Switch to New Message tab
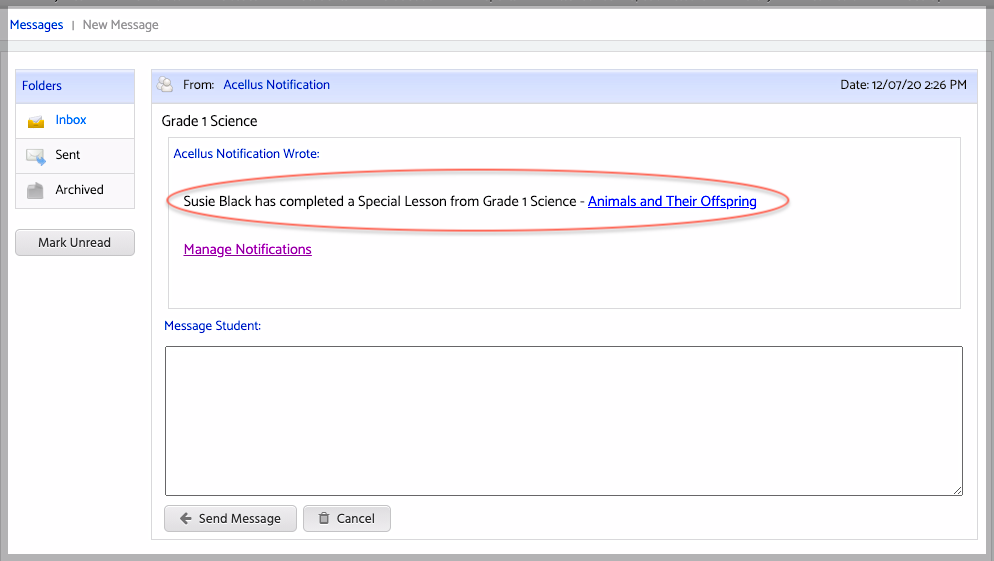This screenshot has height=561, width=994. pos(120,25)
